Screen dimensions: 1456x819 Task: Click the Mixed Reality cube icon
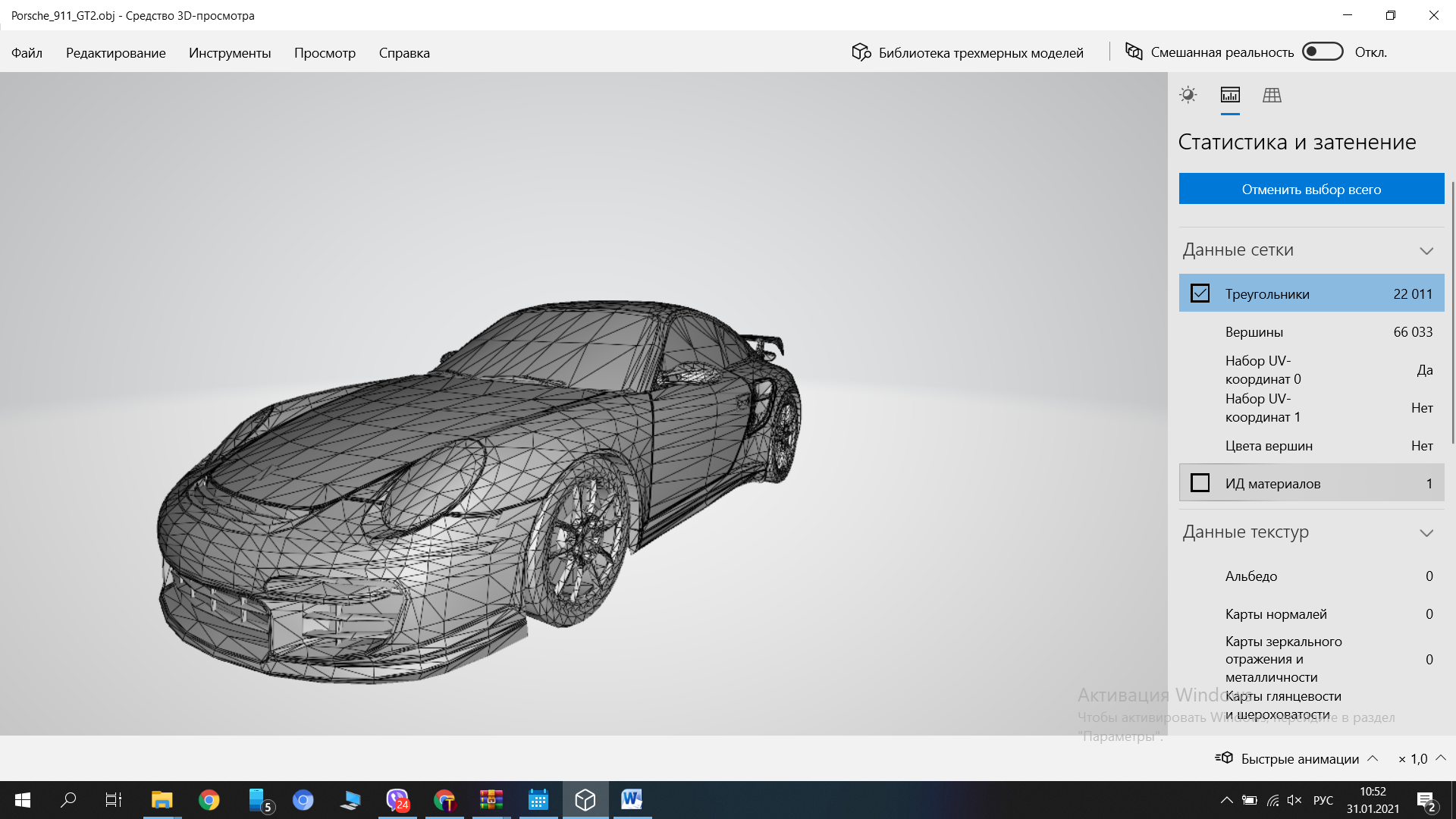click(x=1134, y=52)
